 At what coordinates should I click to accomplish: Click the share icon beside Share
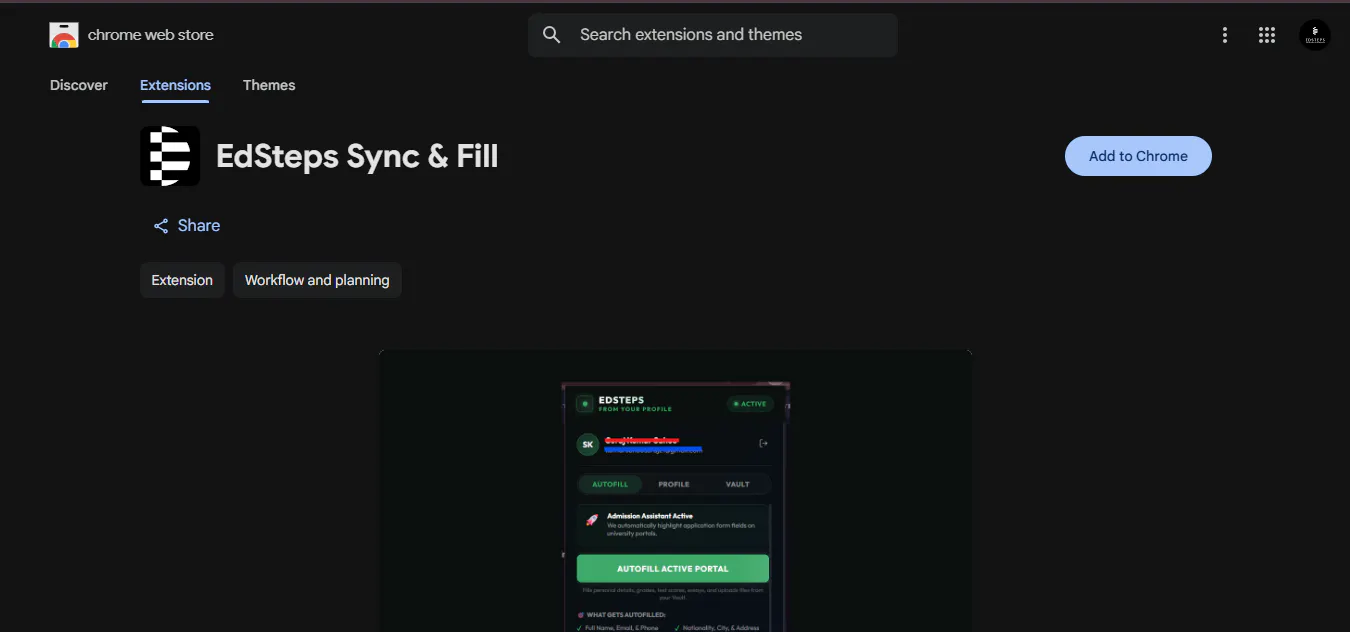pos(161,226)
